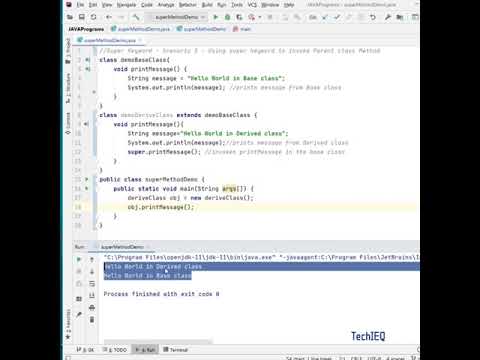Click the Debug bug icon in toolbar
Viewport: 480px width, 360px height.
[227, 17]
